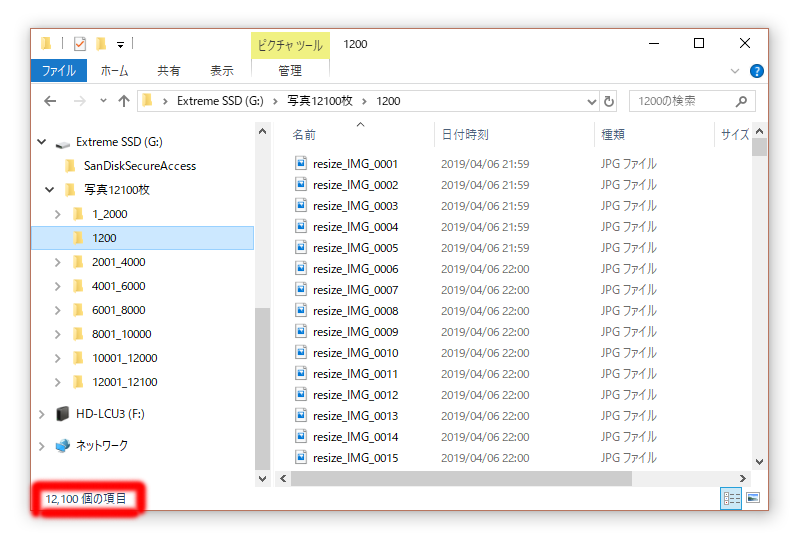Screen dimensions: 800x550
Task: Click the navigation pane scrollbar down arrow
Action: [x=262, y=479]
